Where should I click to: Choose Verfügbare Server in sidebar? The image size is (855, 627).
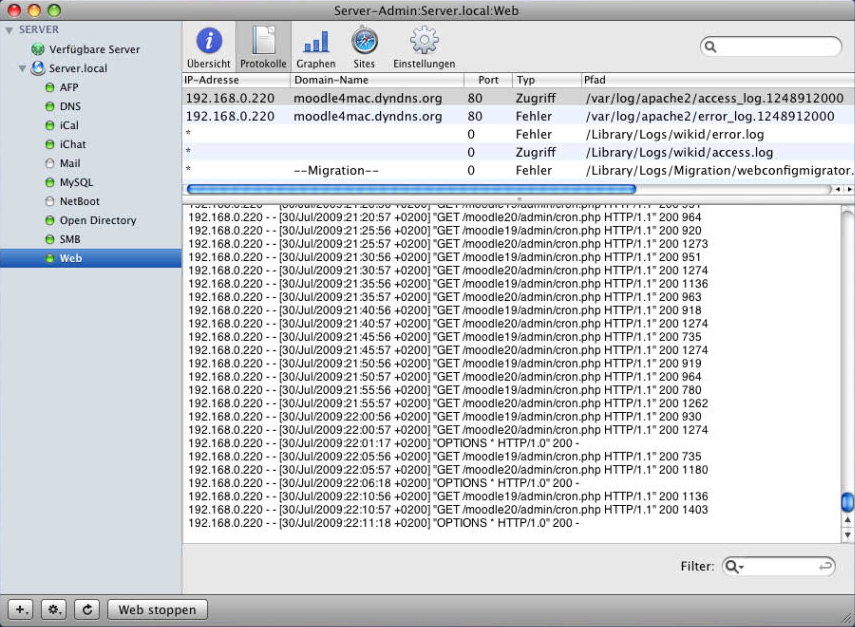coord(94,49)
